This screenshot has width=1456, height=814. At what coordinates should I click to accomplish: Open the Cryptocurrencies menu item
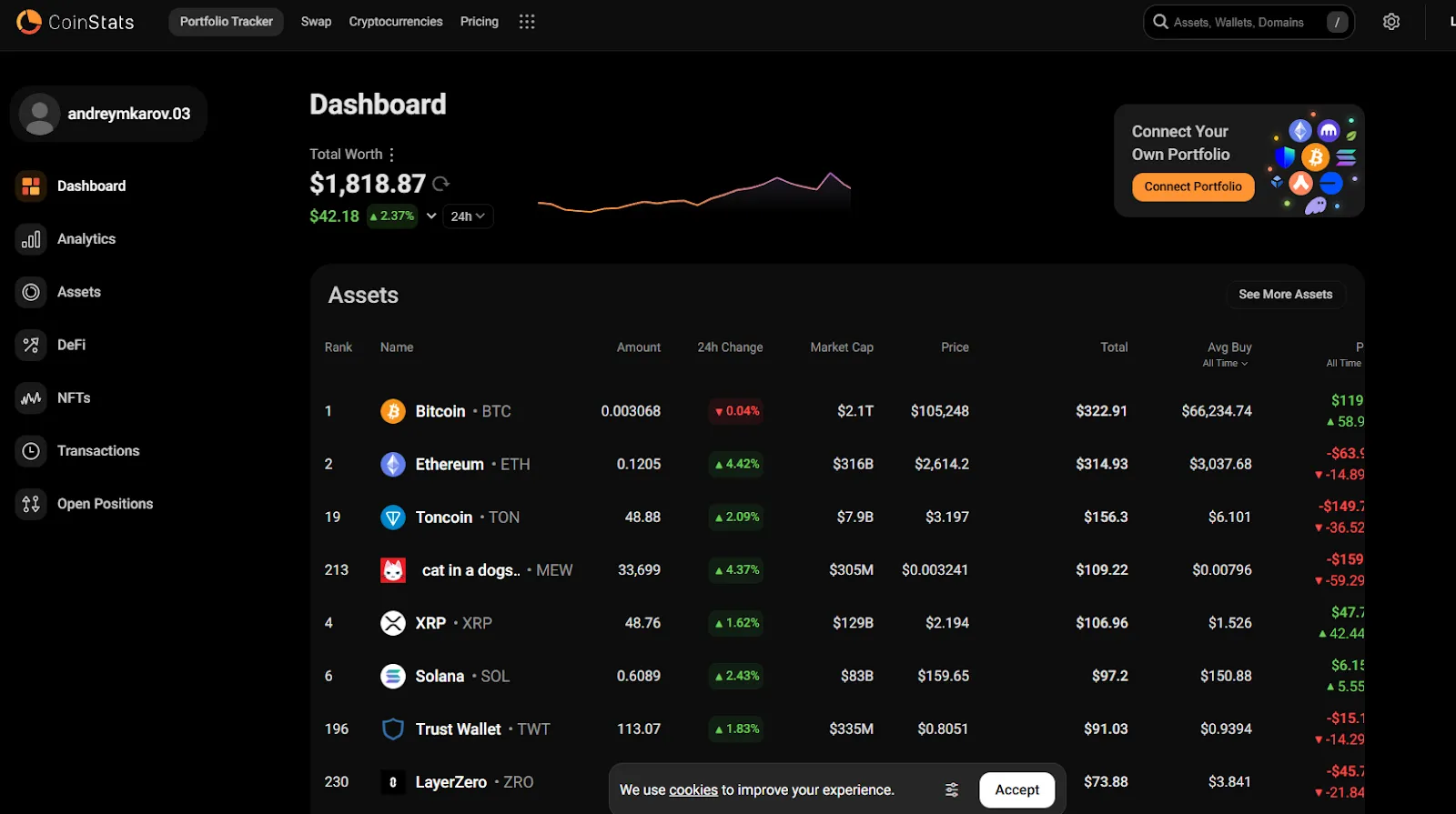(x=396, y=22)
